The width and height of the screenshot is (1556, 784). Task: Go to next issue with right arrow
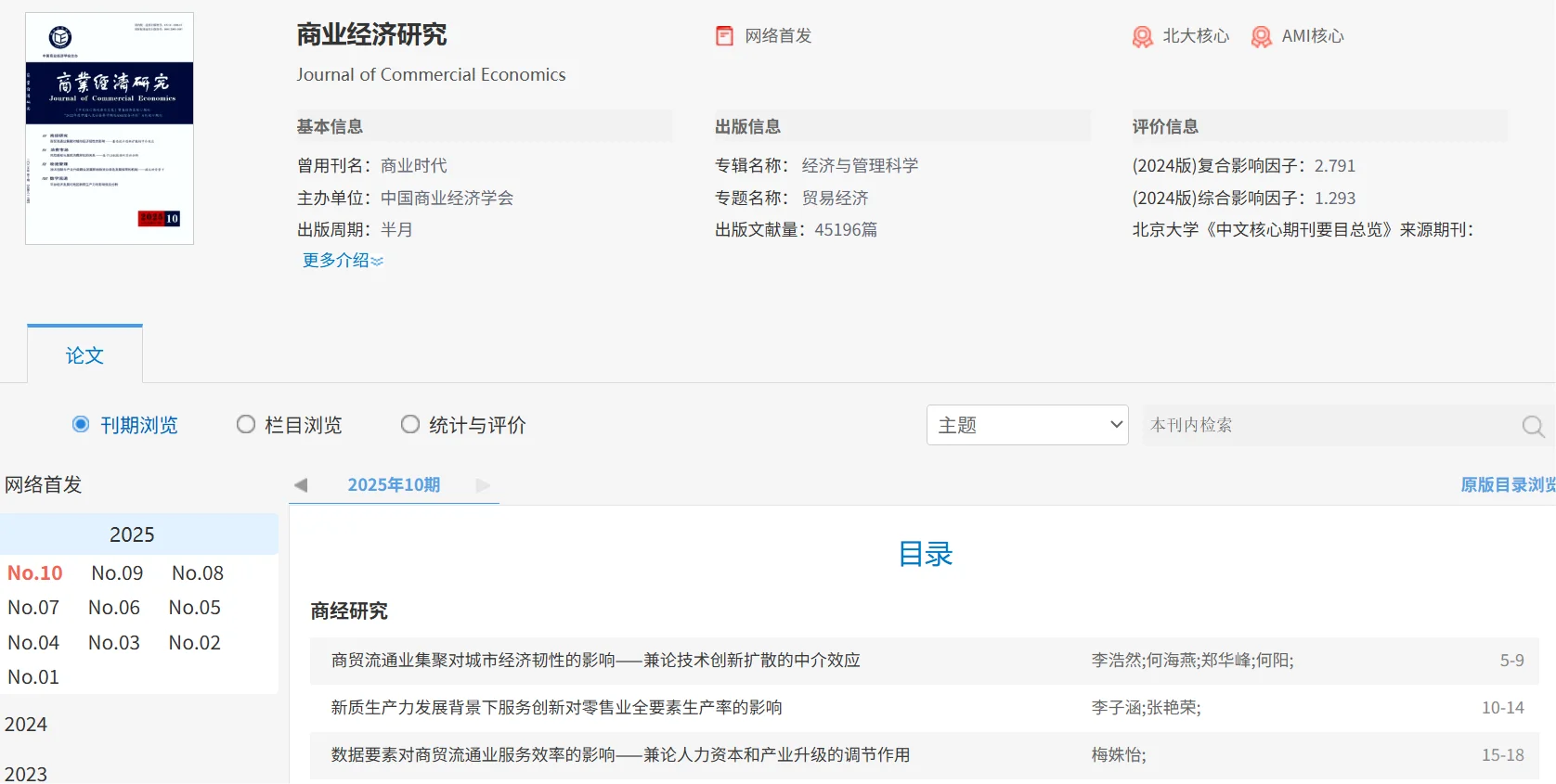click(483, 485)
